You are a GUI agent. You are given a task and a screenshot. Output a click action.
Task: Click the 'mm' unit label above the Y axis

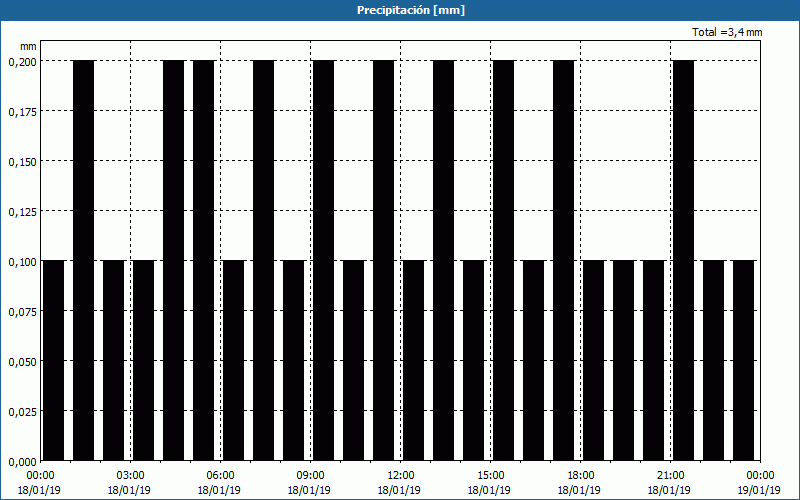point(28,46)
